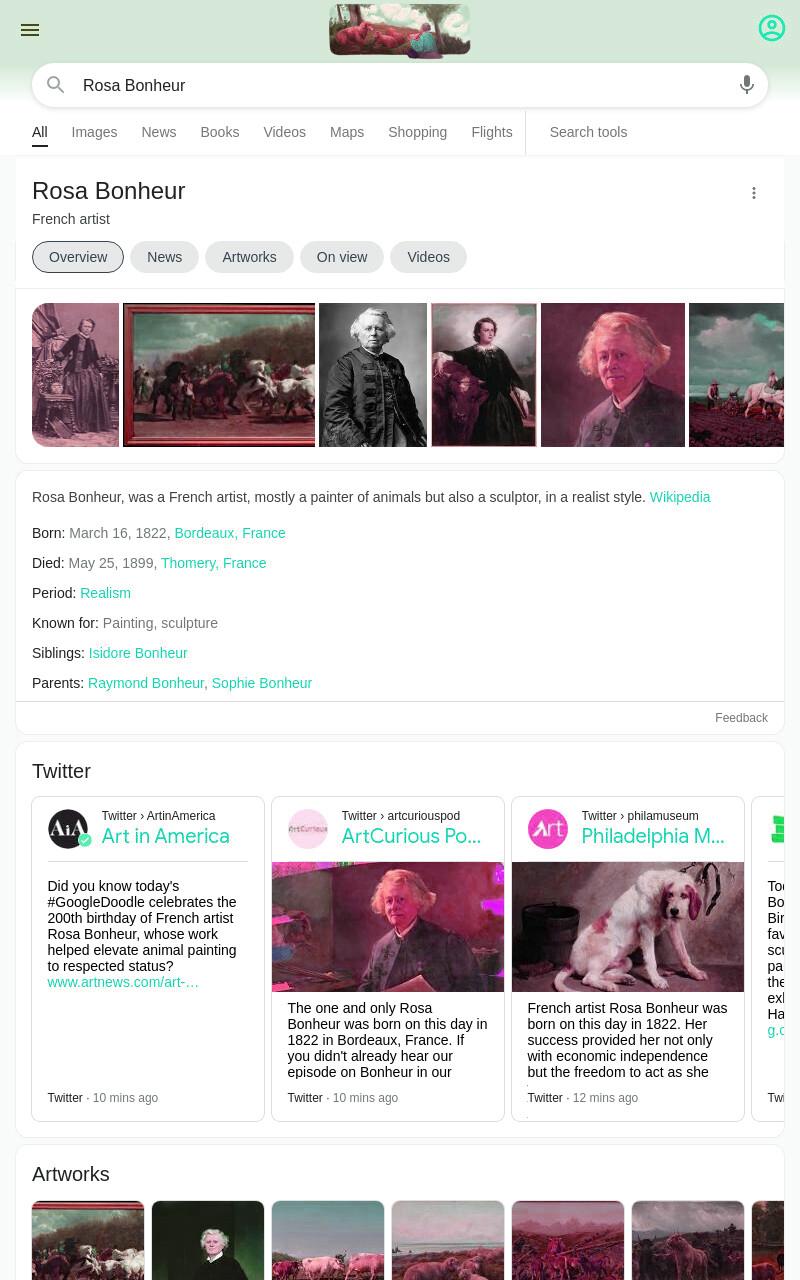Click the magnifier search icon
The image size is (800, 1280).
56,85
